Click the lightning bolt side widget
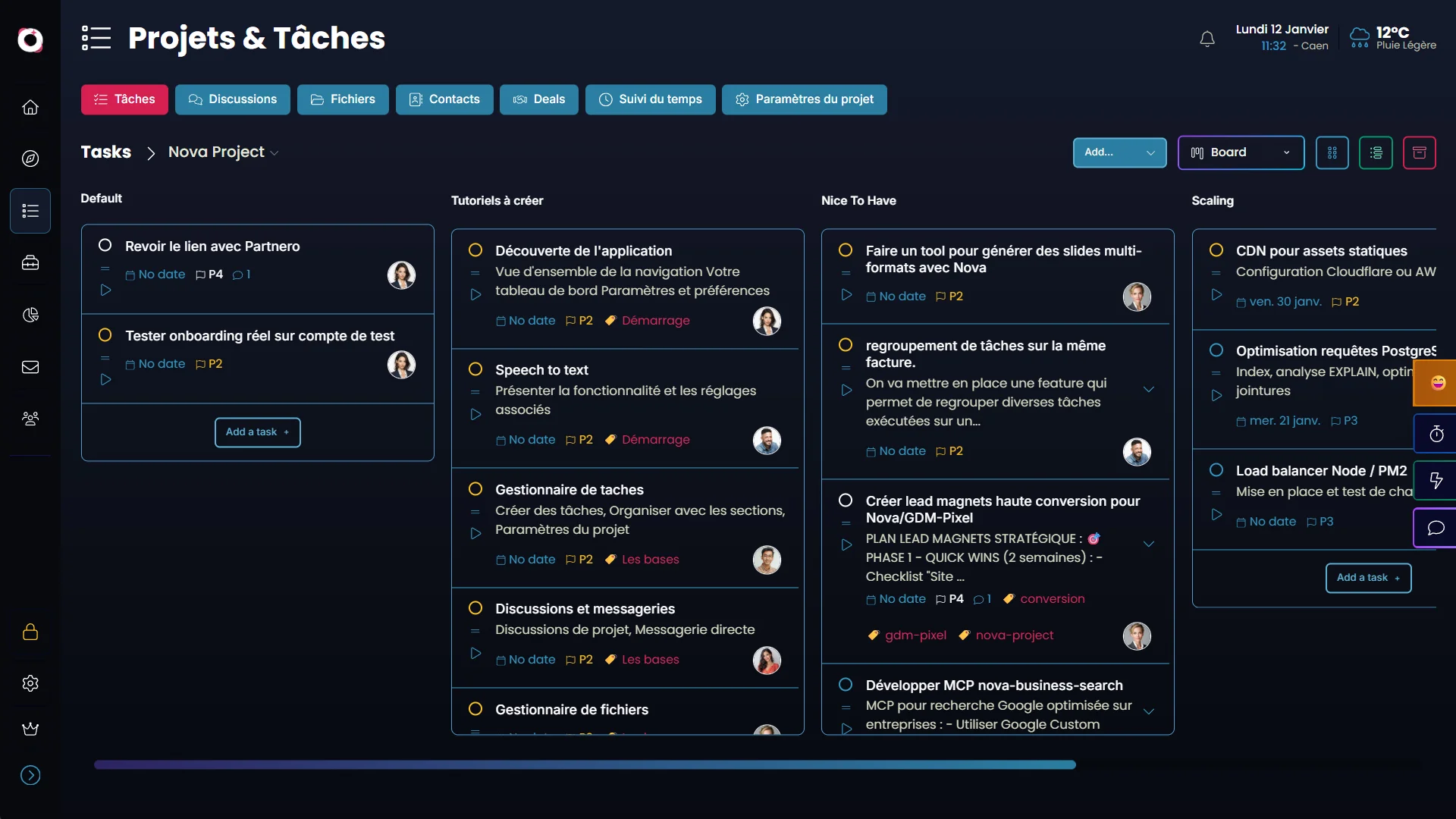Image resolution: width=1456 pixels, height=819 pixels. 1436,480
